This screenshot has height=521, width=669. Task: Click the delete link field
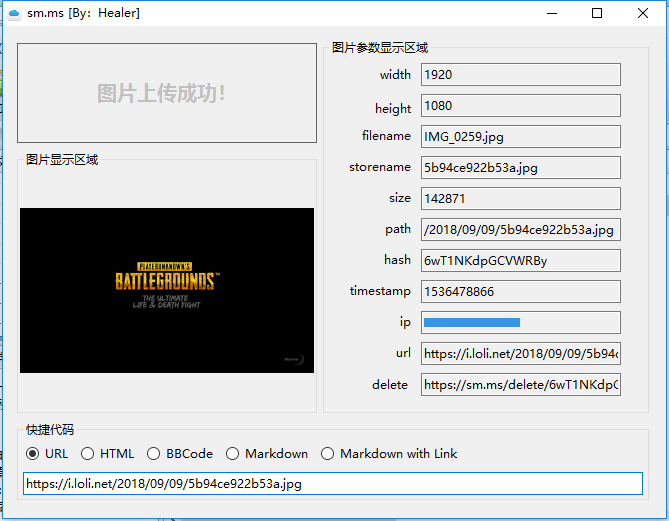coord(521,384)
